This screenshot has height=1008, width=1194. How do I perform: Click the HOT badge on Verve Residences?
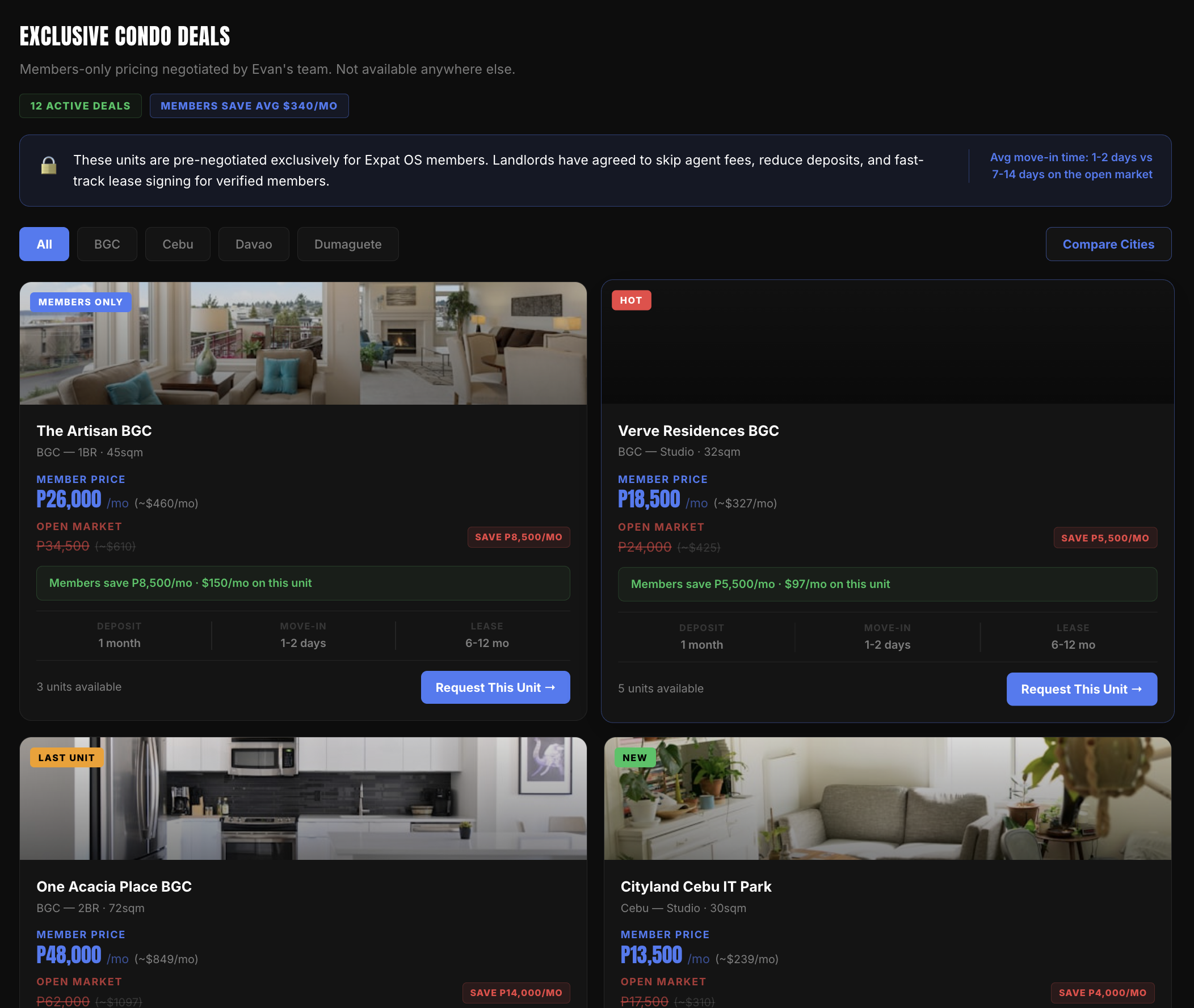(x=630, y=300)
